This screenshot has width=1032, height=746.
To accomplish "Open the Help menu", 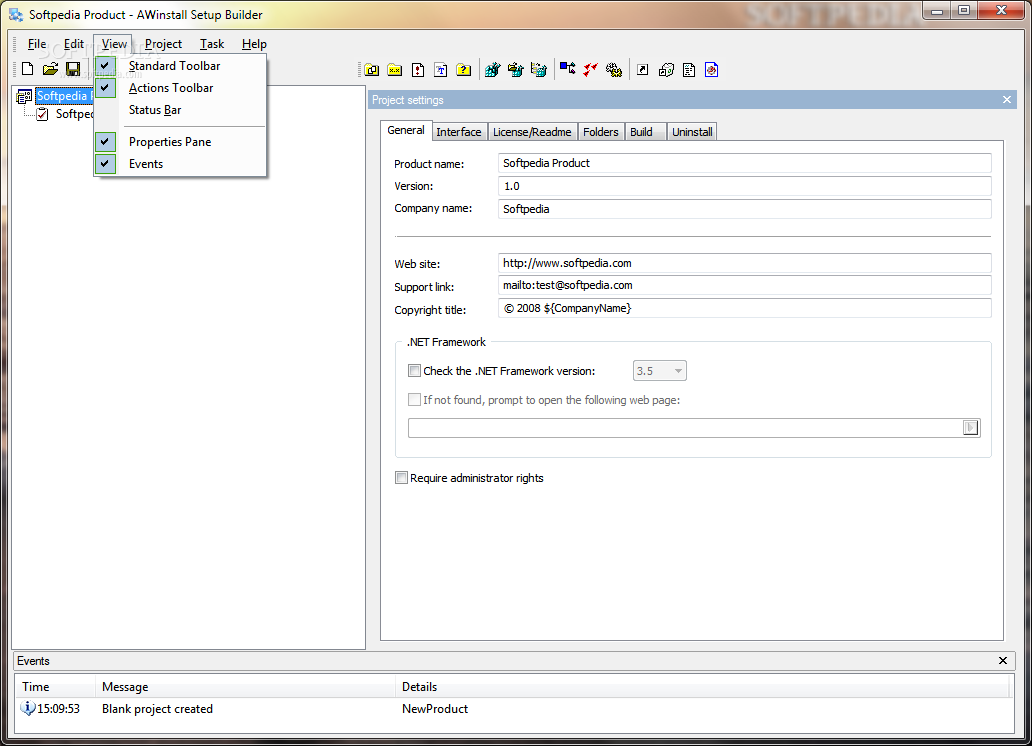I will 254,44.
